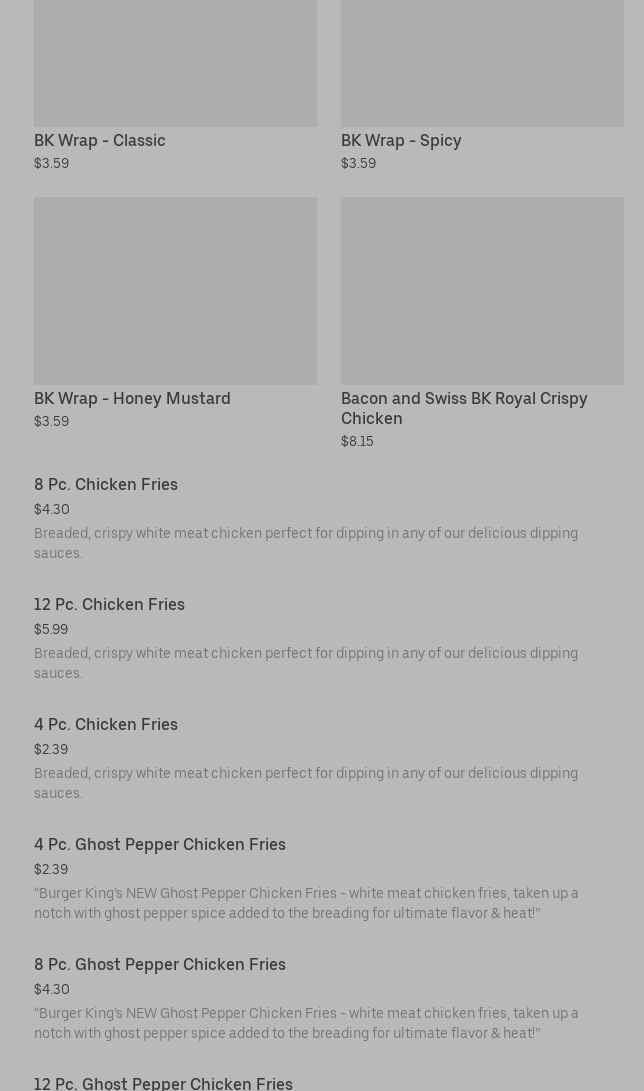Click the BK Wrap - Classic title
The width and height of the screenshot is (644, 1091).
coord(99,141)
